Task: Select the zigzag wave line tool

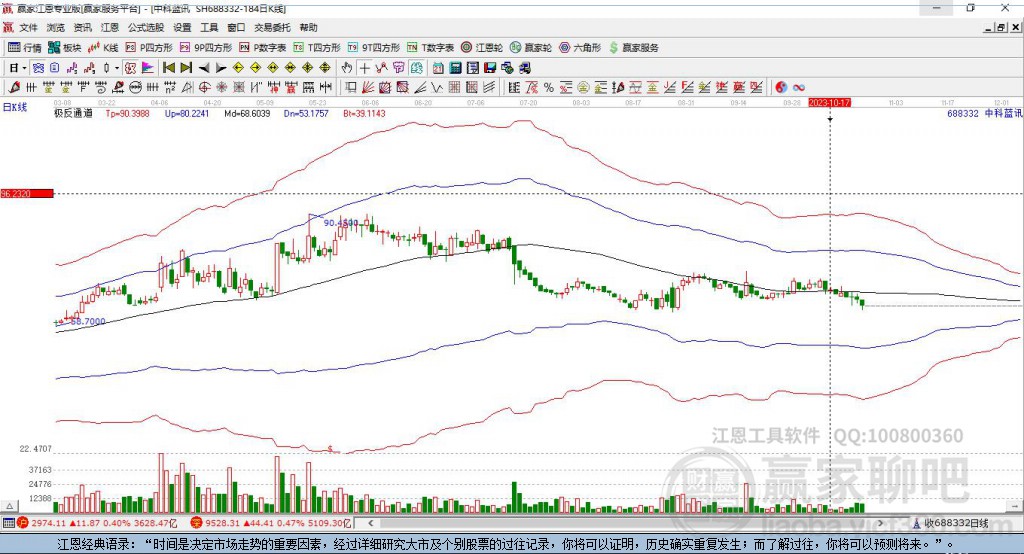Action: coord(436,87)
